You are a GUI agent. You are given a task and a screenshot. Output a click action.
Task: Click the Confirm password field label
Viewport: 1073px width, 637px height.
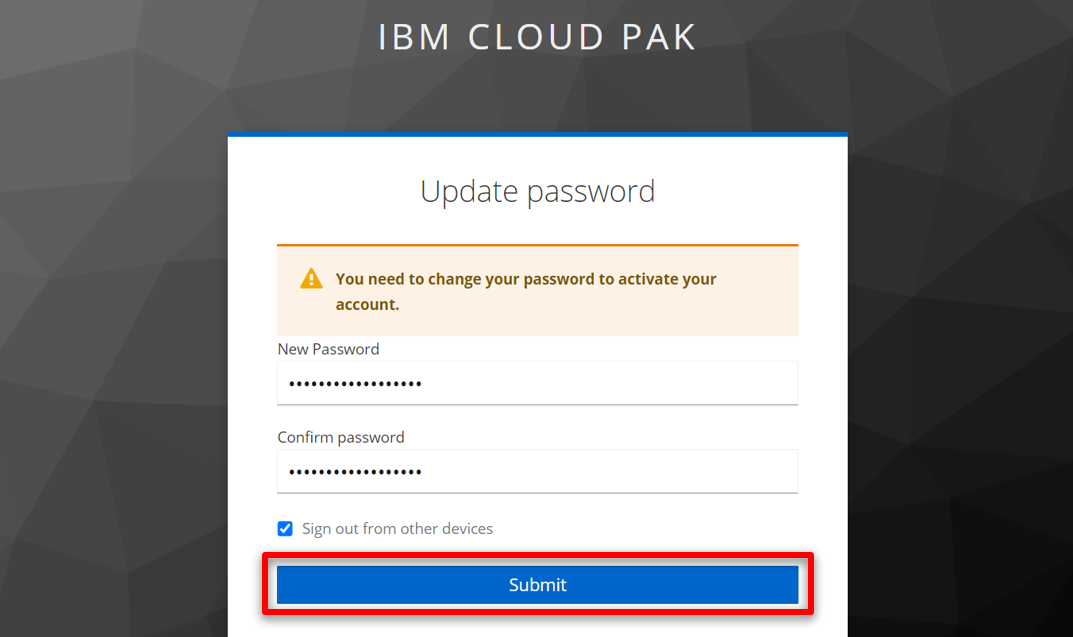[x=341, y=437]
